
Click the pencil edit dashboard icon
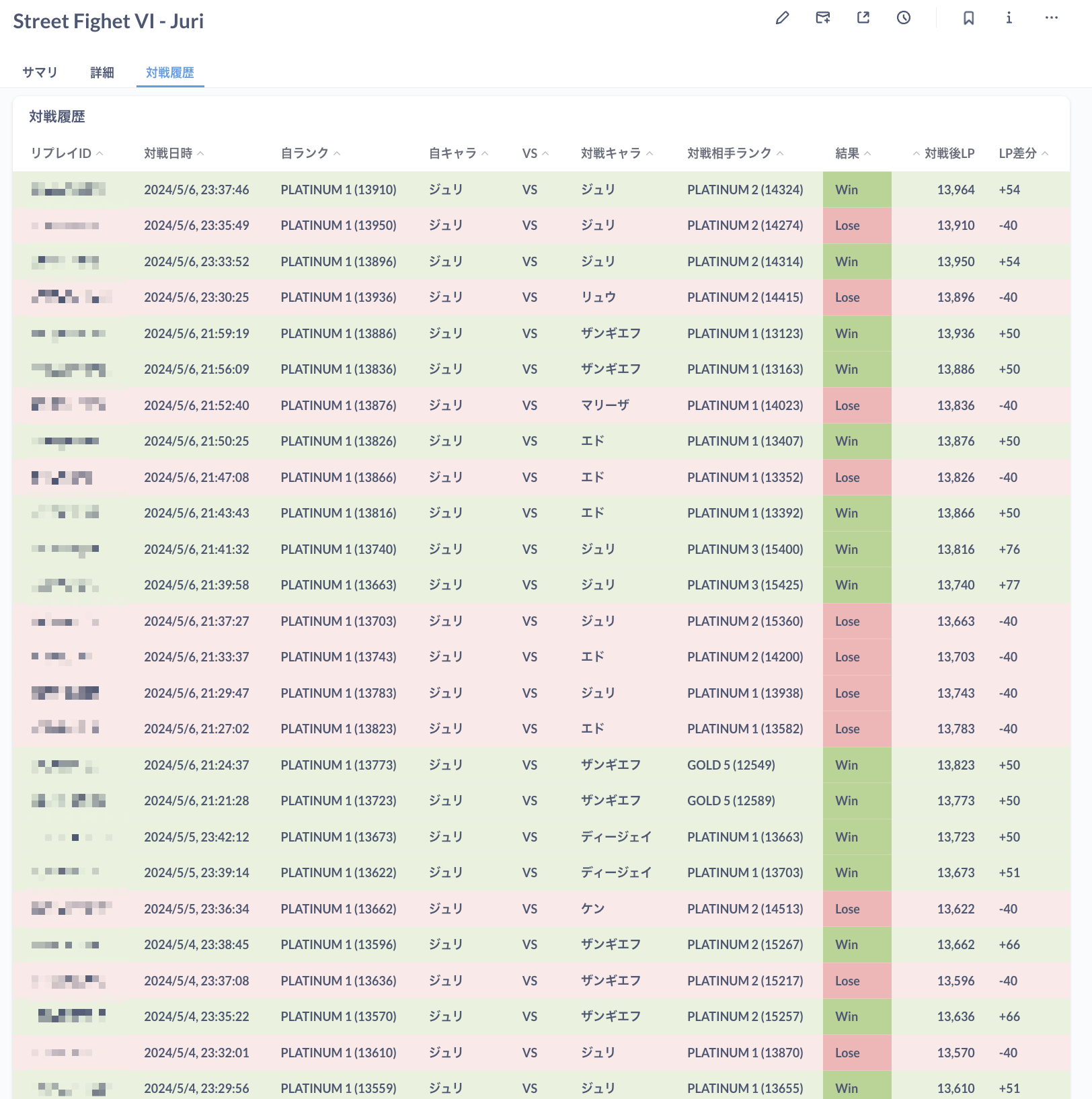click(x=782, y=18)
